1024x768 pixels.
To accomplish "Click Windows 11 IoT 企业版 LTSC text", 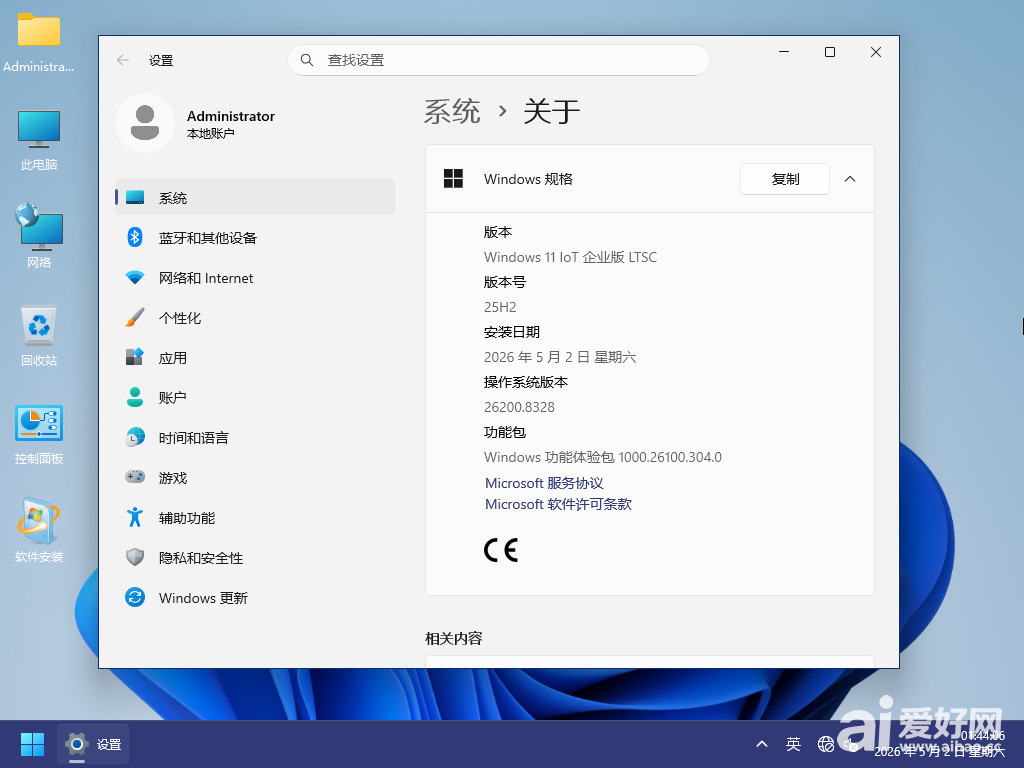I will coord(570,257).
